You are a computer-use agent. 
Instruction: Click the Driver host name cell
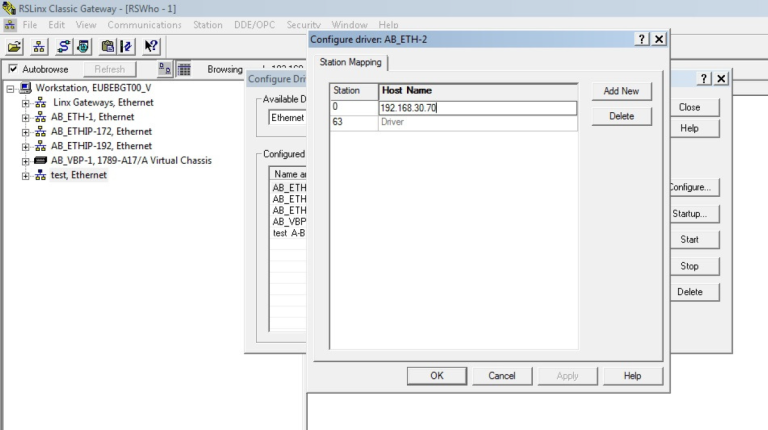[x=478, y=122]
